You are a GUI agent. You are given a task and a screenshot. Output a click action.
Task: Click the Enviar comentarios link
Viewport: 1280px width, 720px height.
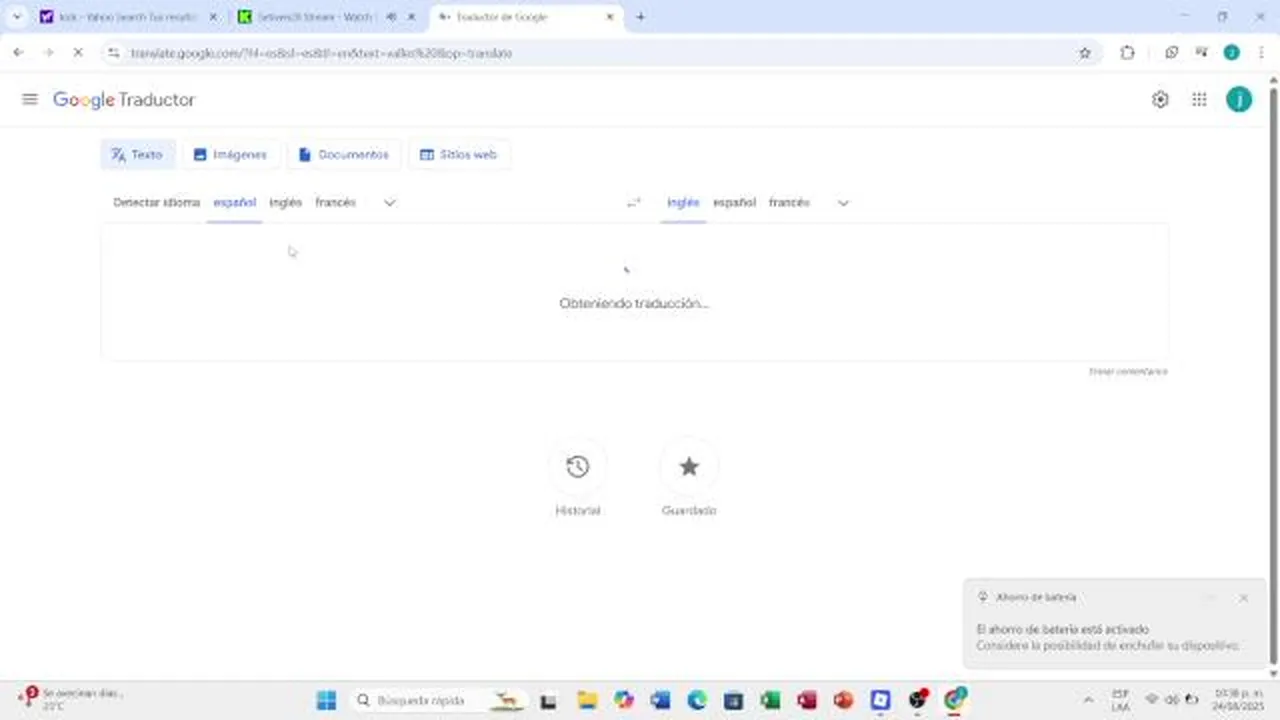point(1128,372)
